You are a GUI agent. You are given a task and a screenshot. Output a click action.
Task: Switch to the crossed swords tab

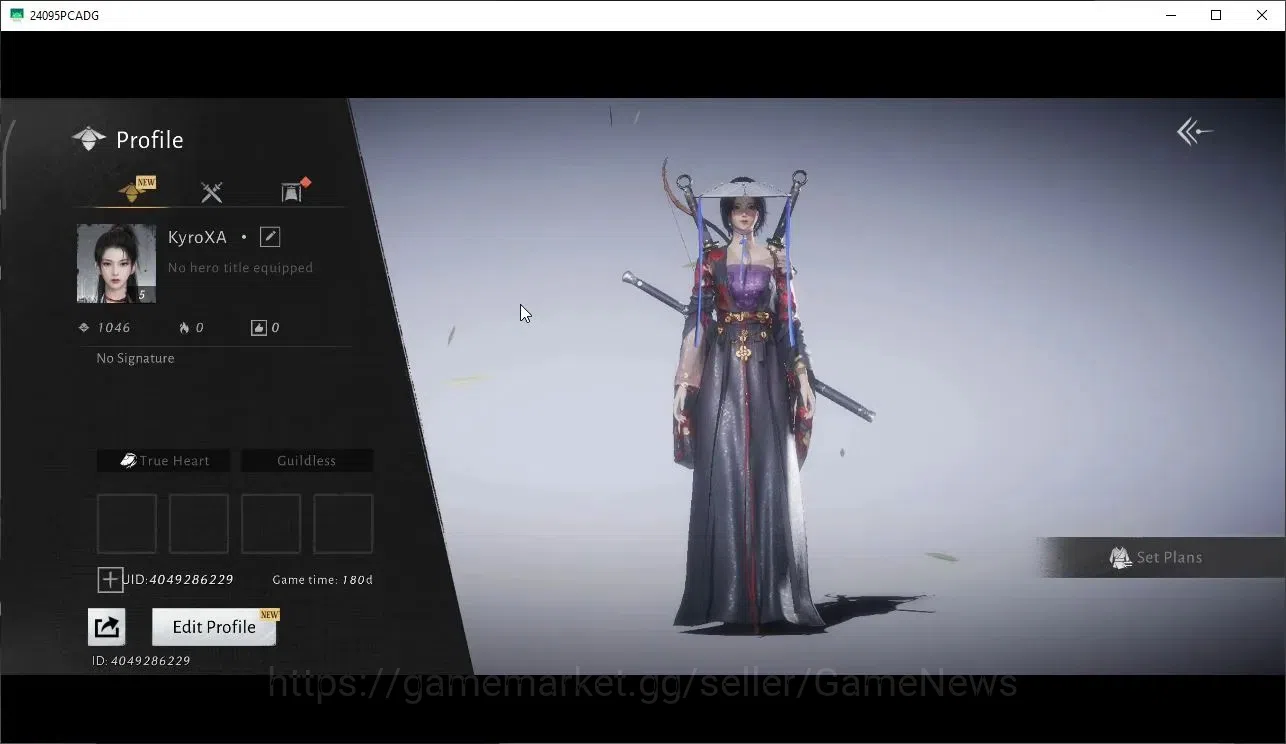click(x=211, y=192)
